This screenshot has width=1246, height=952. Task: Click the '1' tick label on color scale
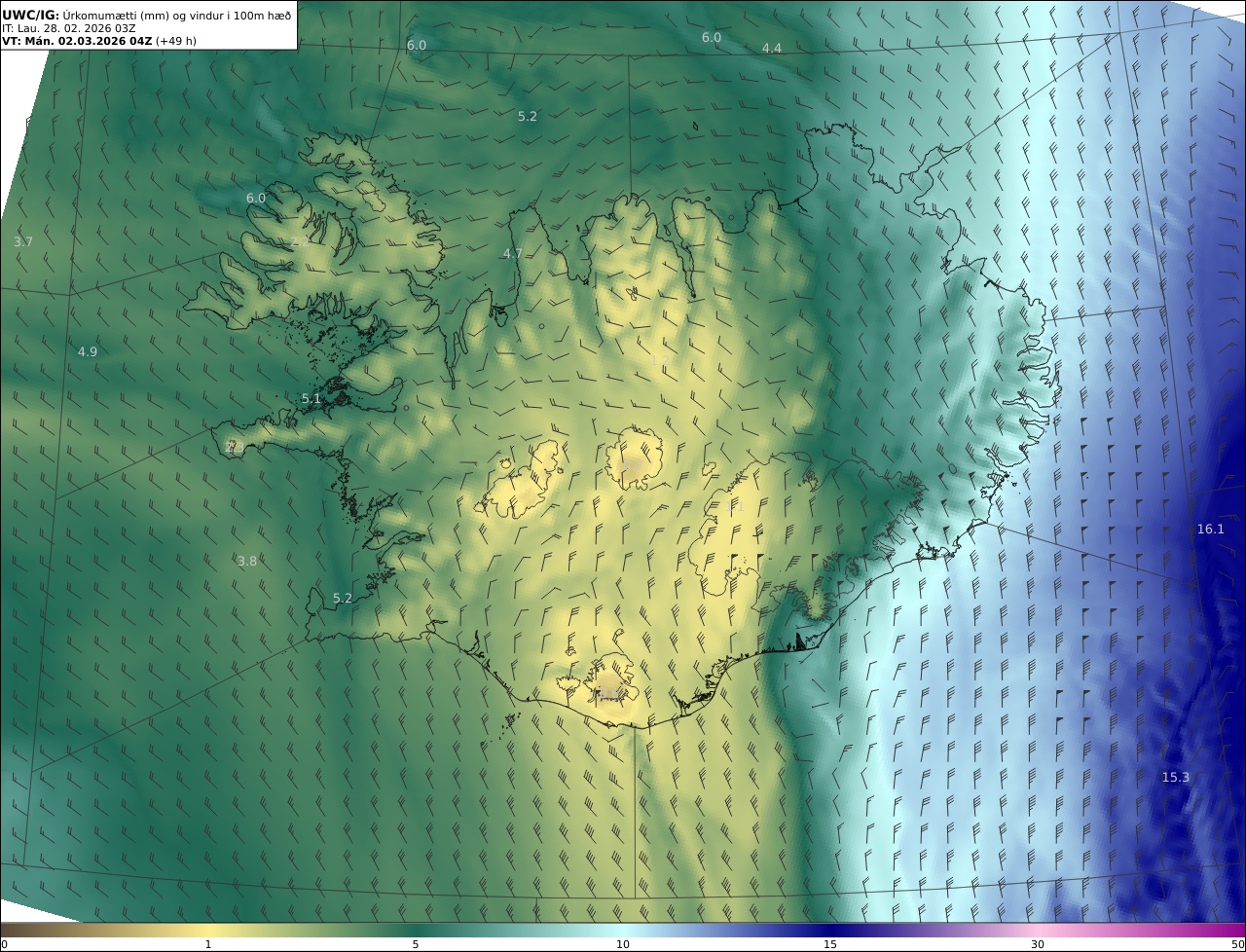(207, 944)
